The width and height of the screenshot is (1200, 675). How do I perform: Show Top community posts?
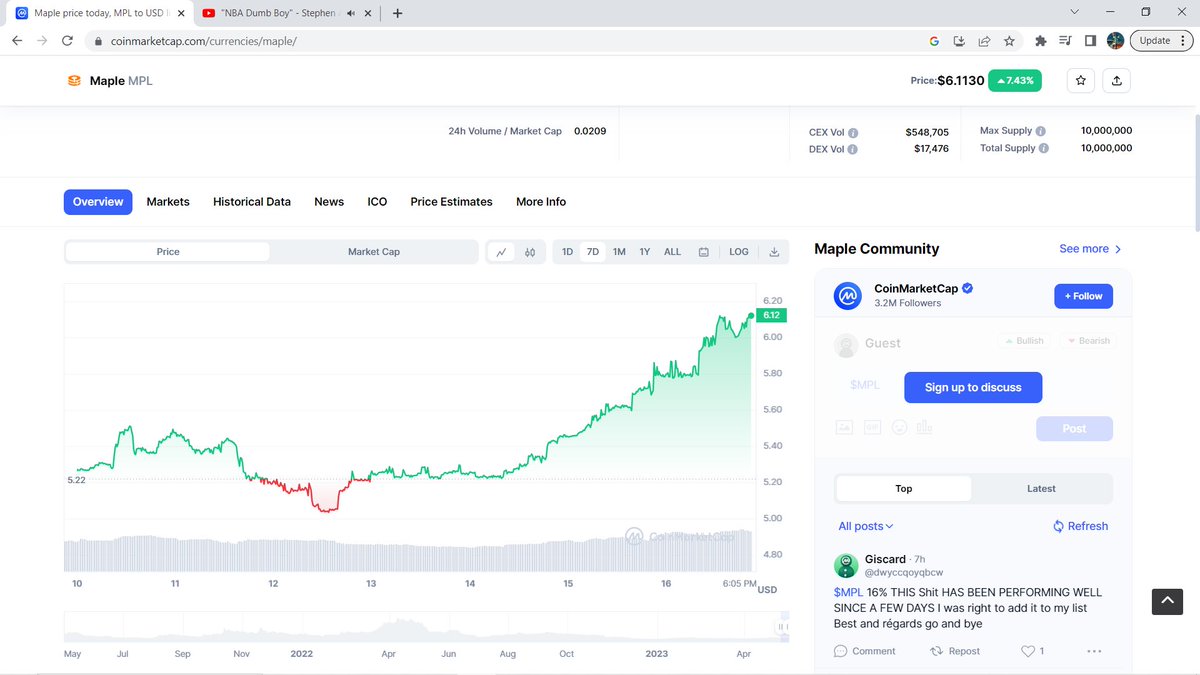[903, 488]
